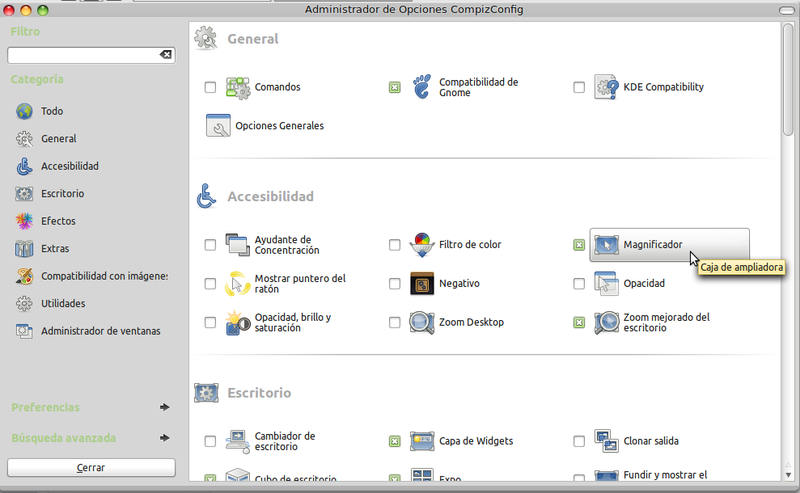Choose the Administrador de ventanas category

tap(99, 331)
